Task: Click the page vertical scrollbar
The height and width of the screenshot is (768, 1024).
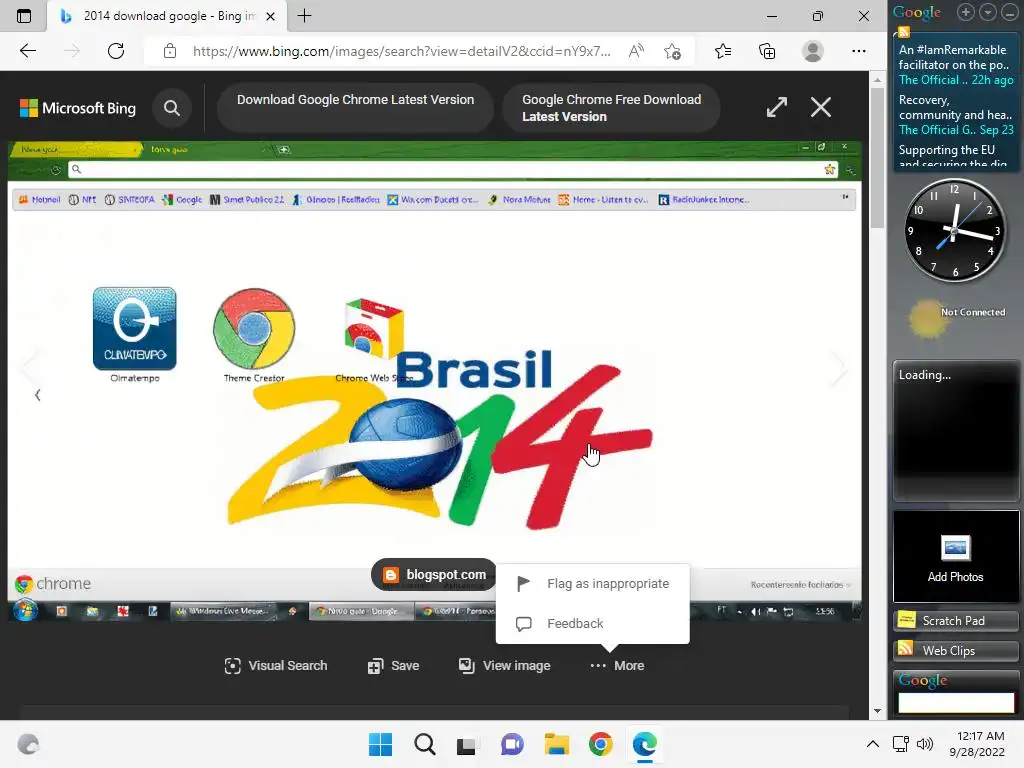Action: tap(877, 157)
